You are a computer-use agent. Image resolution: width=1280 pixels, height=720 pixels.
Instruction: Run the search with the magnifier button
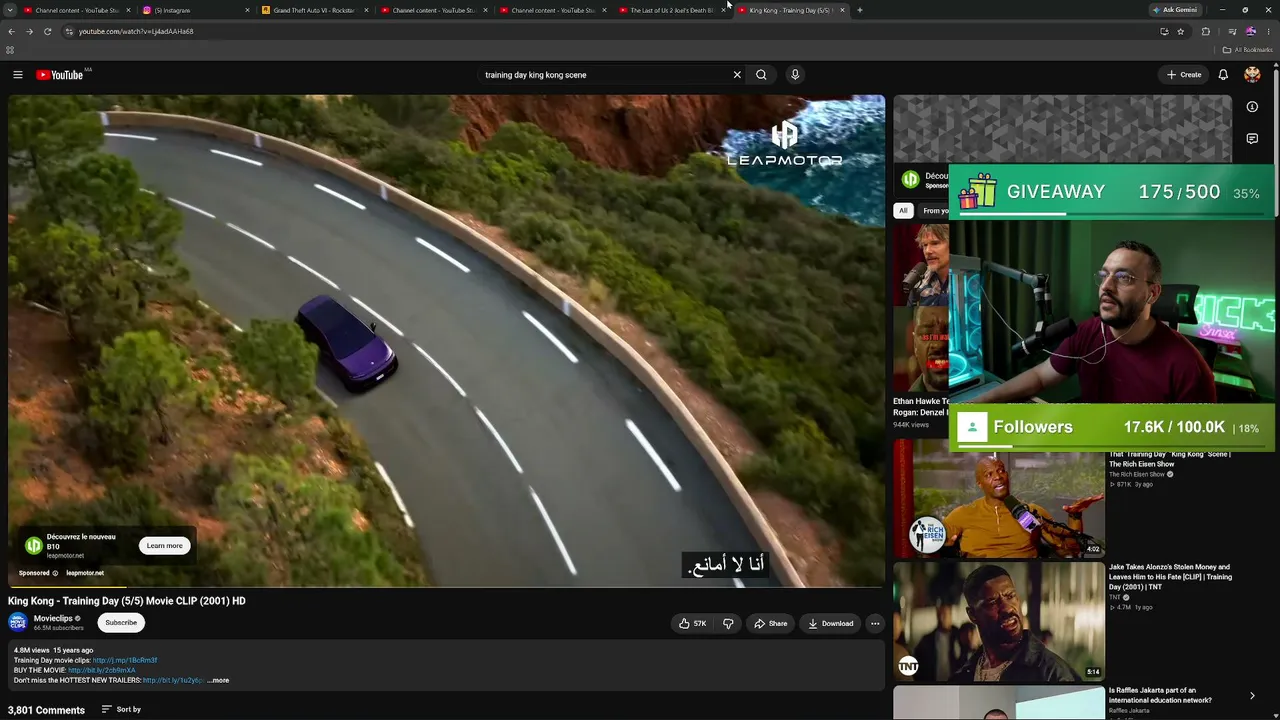[761, 75]
